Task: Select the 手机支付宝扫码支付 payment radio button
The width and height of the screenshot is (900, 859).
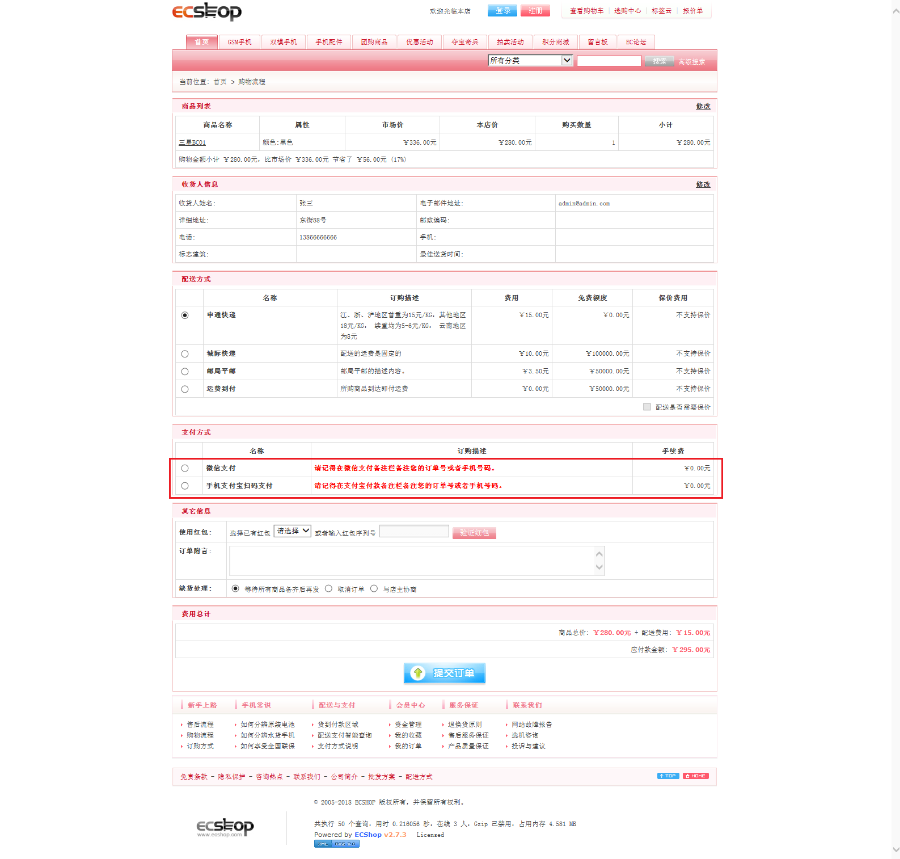Action: (185, 486)
